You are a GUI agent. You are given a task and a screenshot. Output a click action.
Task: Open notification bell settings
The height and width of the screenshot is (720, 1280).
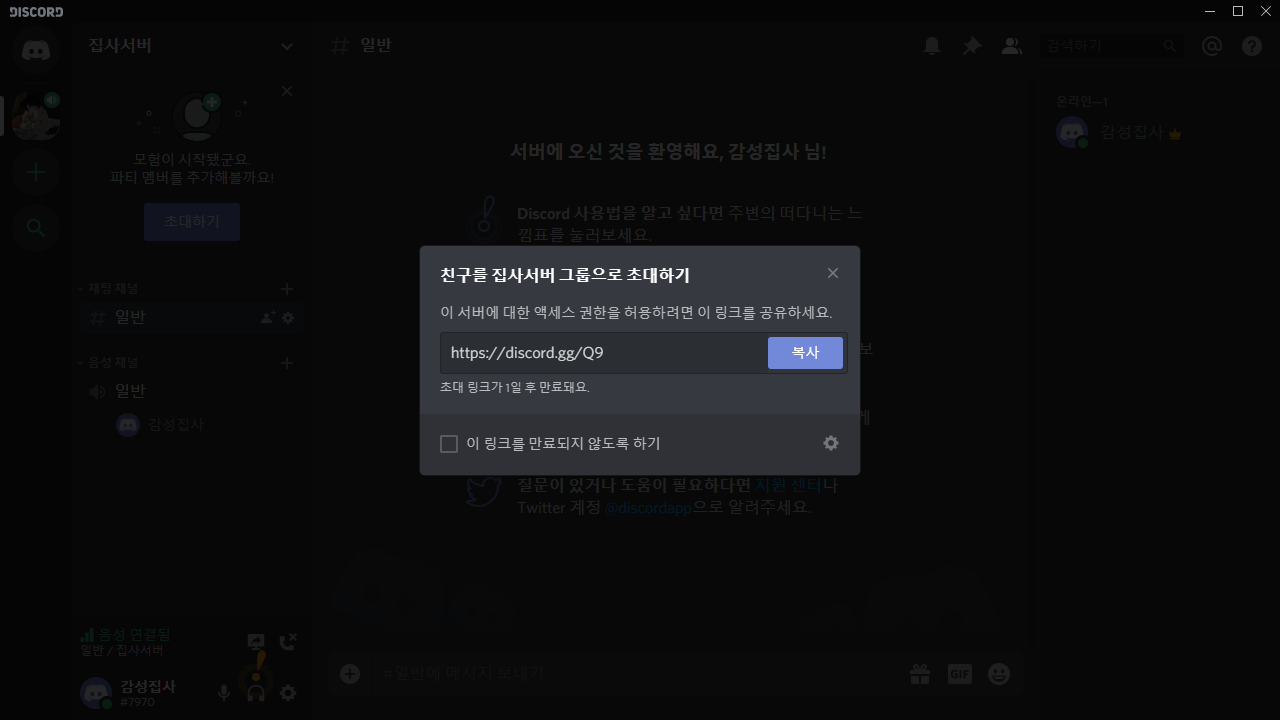click(x=932, y=46)
